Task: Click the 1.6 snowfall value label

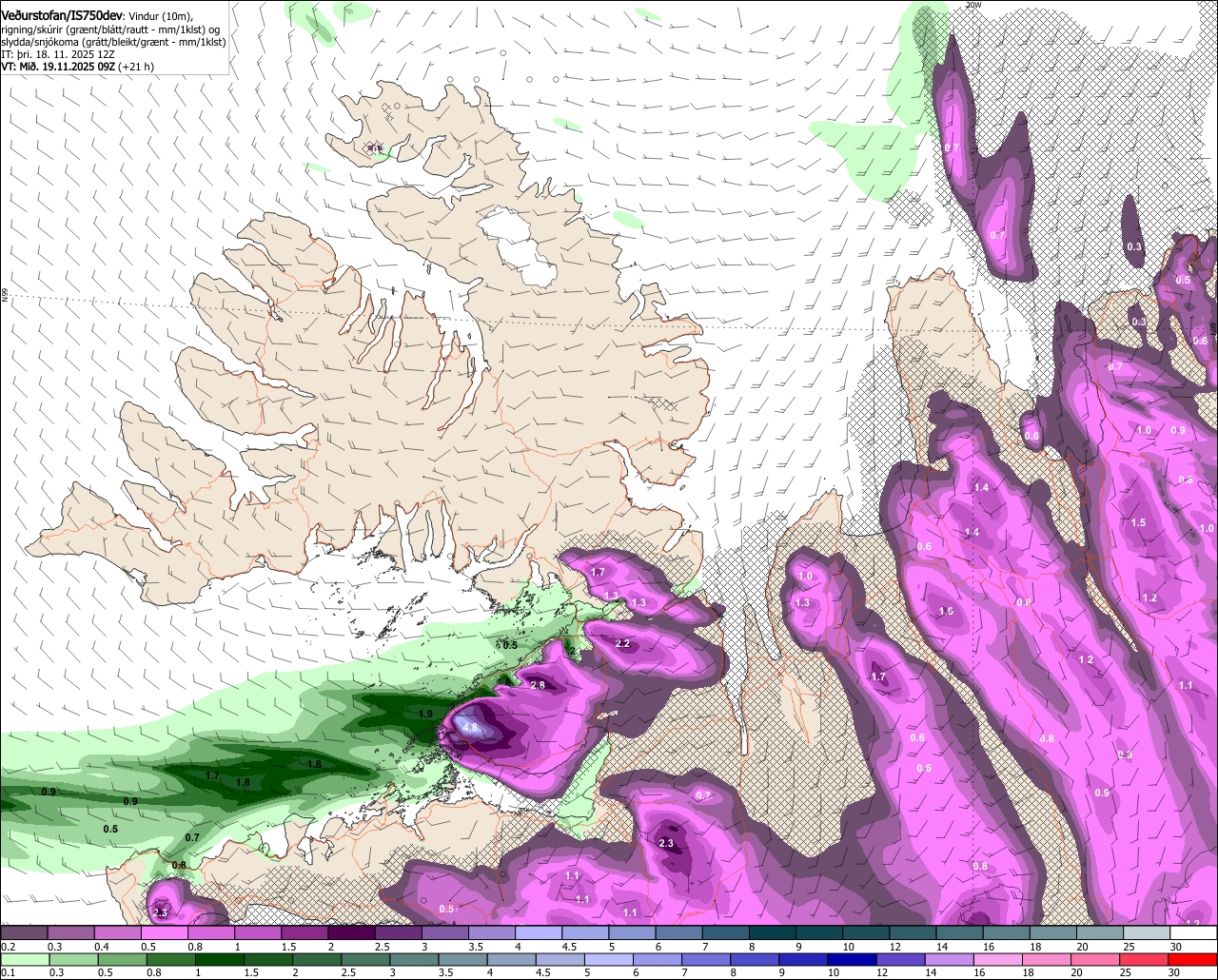Action: 946,611
